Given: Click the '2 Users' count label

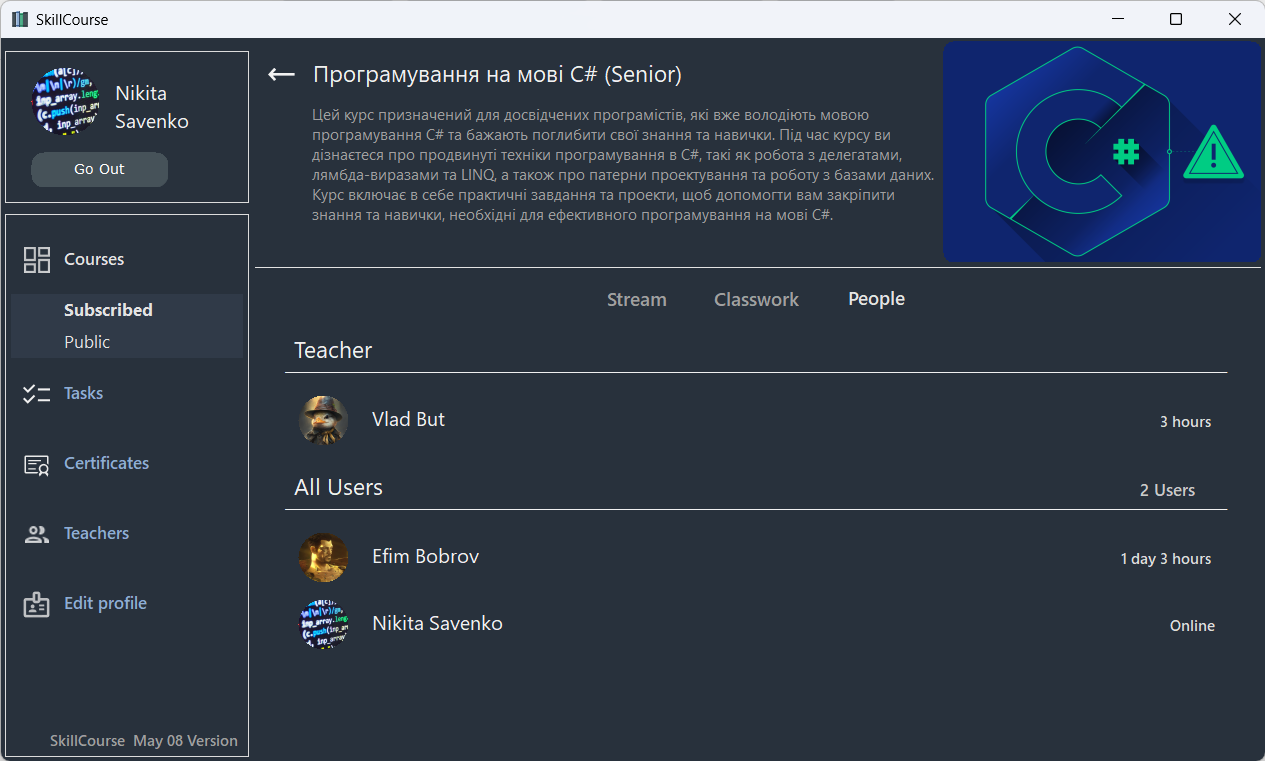Looking at the screenshot, I should coord(1168,490).
